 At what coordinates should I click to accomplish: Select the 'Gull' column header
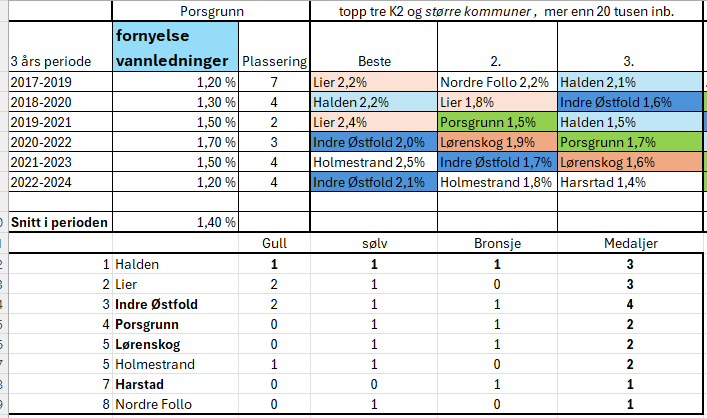tap(274, 243)
